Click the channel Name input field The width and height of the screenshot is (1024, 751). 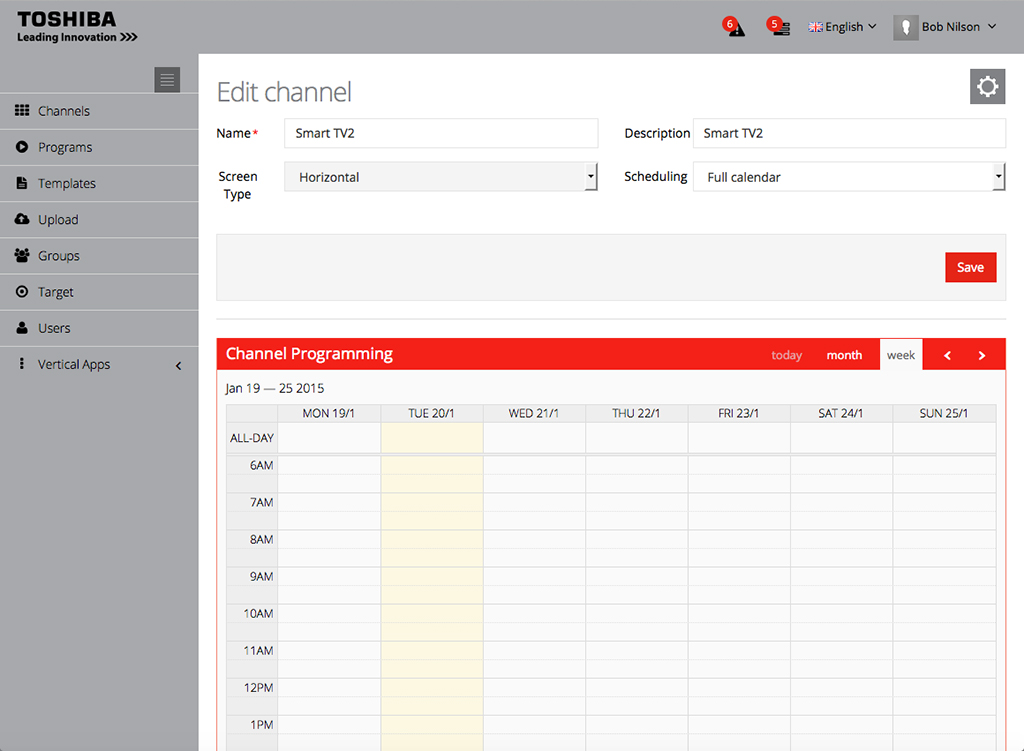440,133
